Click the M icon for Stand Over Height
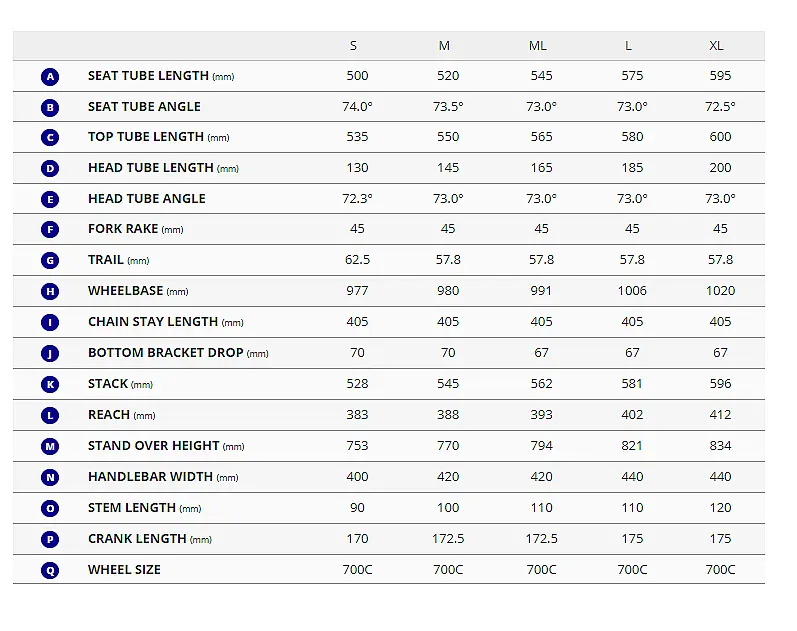The height and width of the screenshot is (631, 797). 50,446
